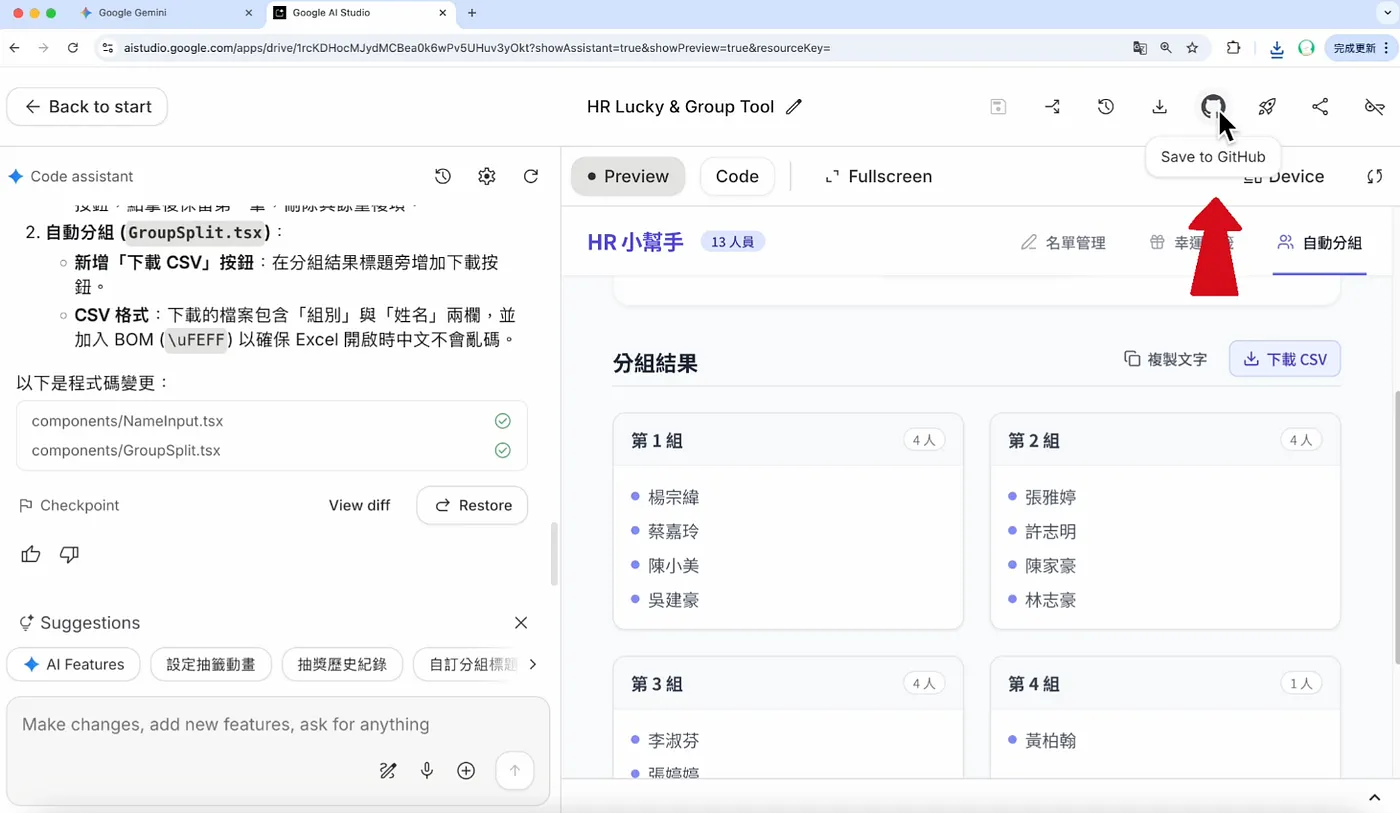Select the 抽獎歷史紀錄 suggestion
Viewport: 1400px width, 813px height.
[x=342, y=664]
